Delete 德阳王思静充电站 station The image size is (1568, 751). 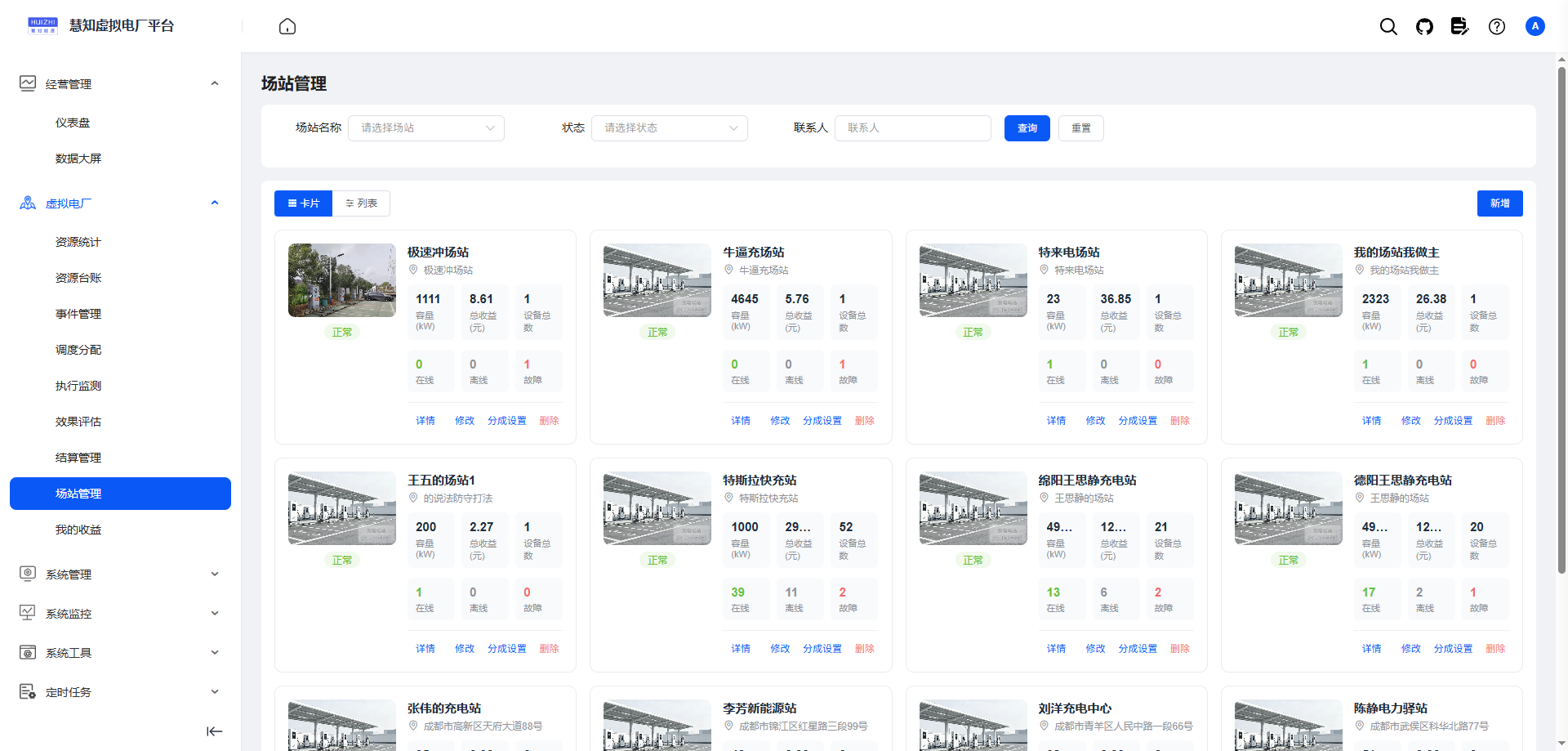1495,649
